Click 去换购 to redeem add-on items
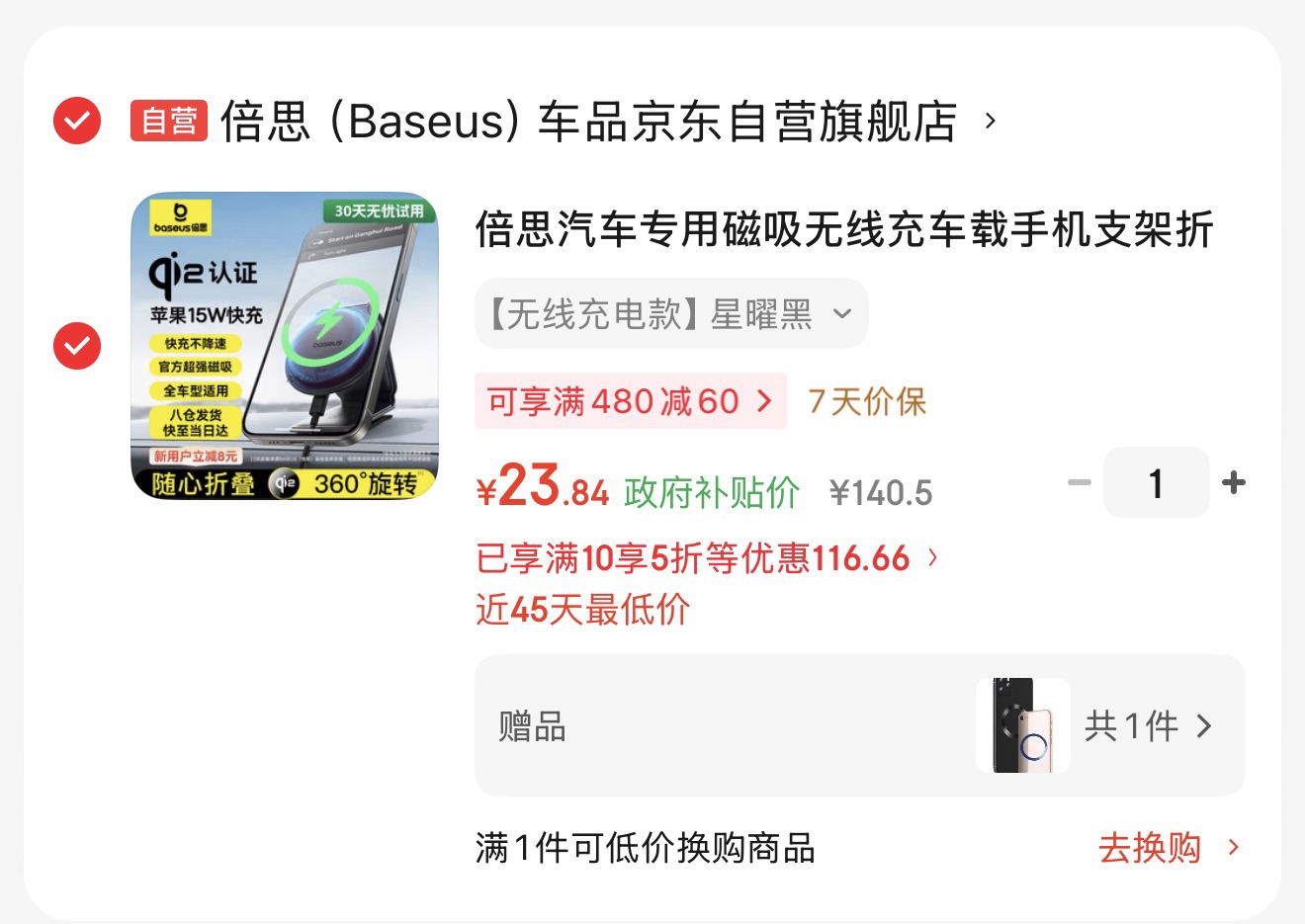This screenshot has height=924, width=1305. point(1169,847)
